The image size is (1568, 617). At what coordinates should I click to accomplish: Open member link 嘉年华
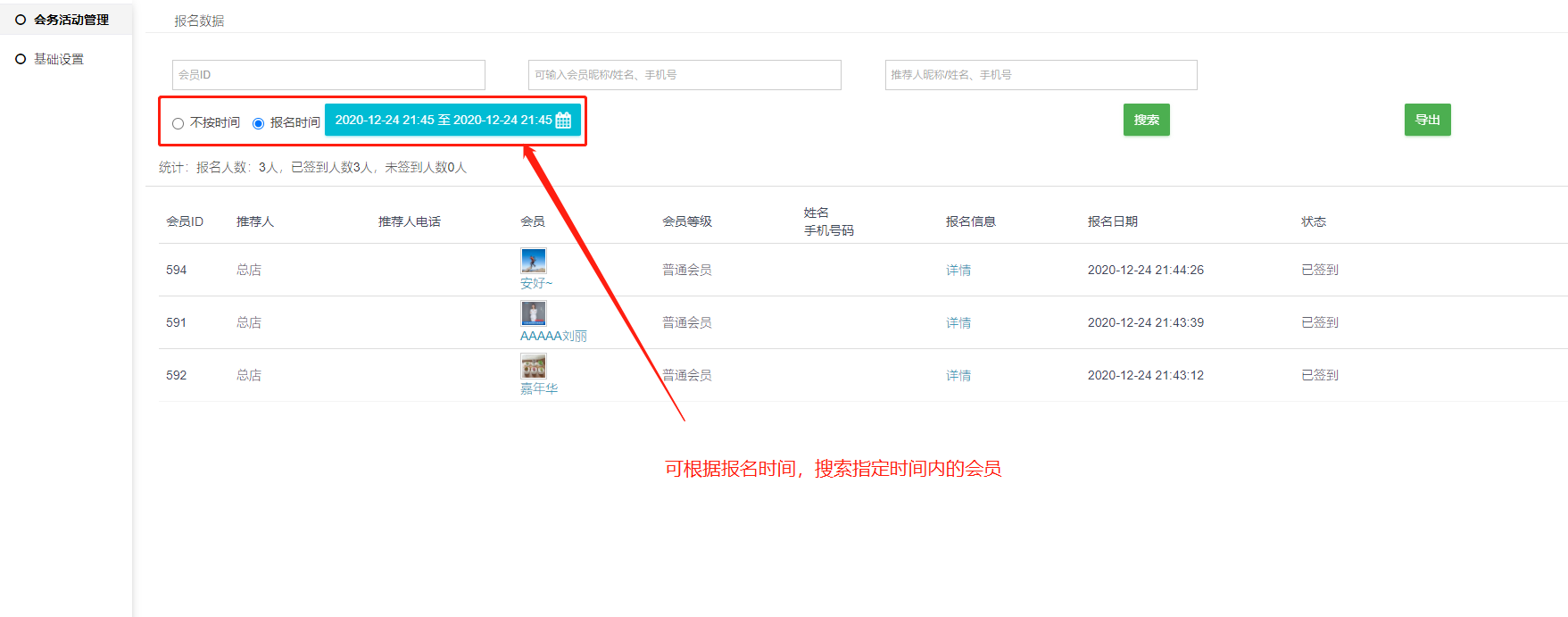tap(539, 388)
